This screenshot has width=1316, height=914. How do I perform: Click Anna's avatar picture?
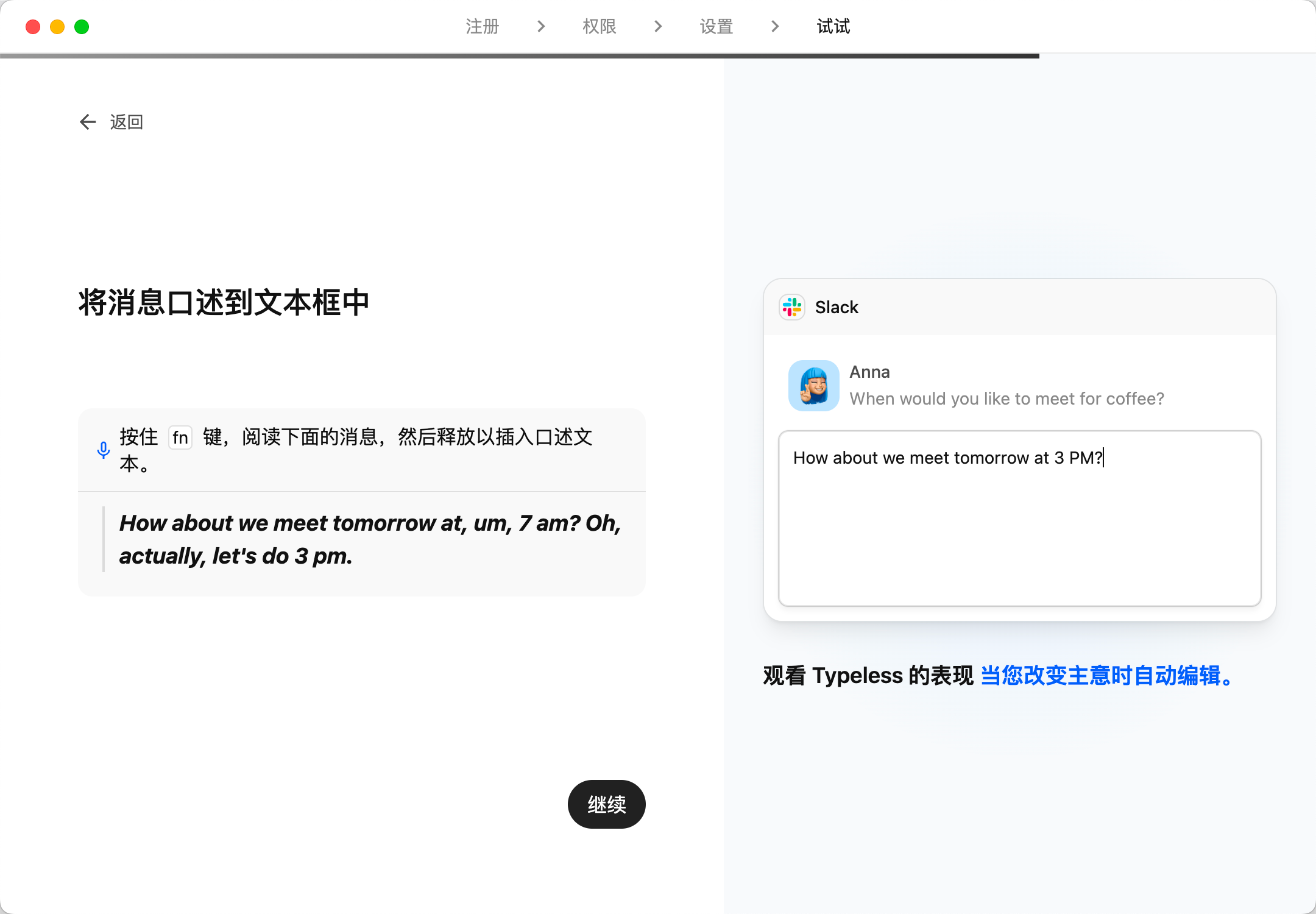pyautogui.click(x=814, y=386)
